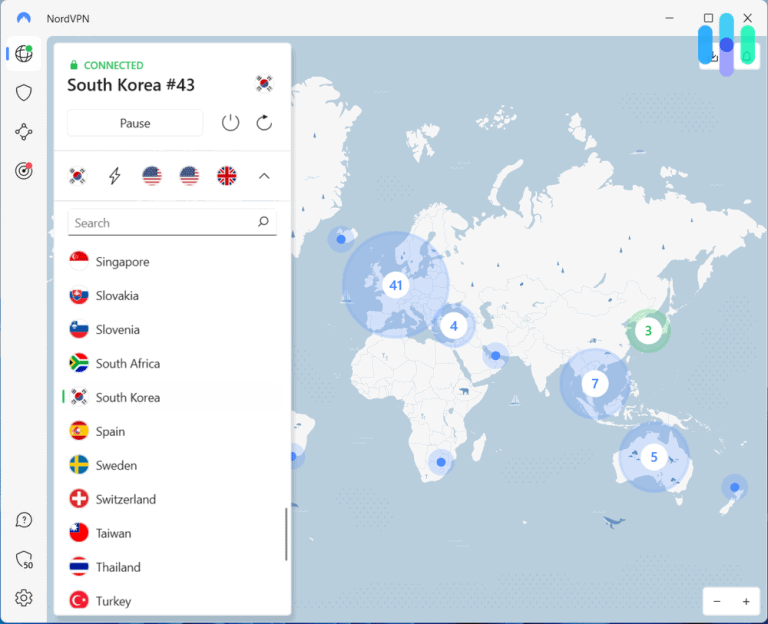The width and height of the screenshot is (768, 624).
Task: Click the UAE server dot on map
Action: [496, 356]
